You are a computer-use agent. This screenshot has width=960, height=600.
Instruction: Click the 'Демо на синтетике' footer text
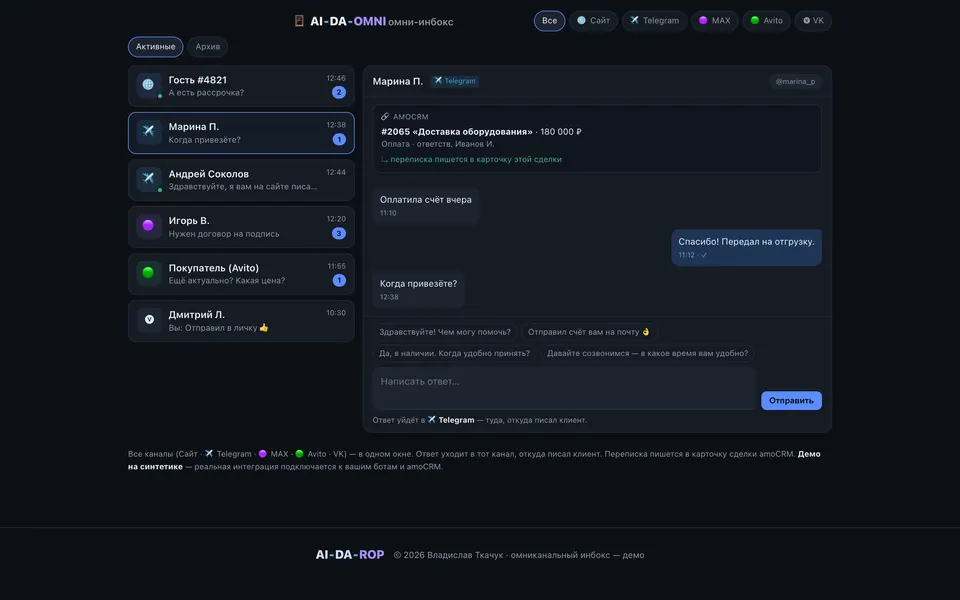(x=474, y=460)
